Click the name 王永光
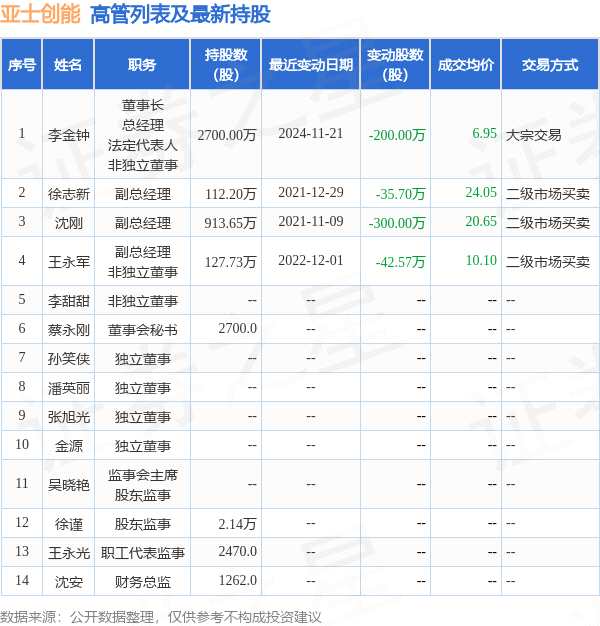 68,553
